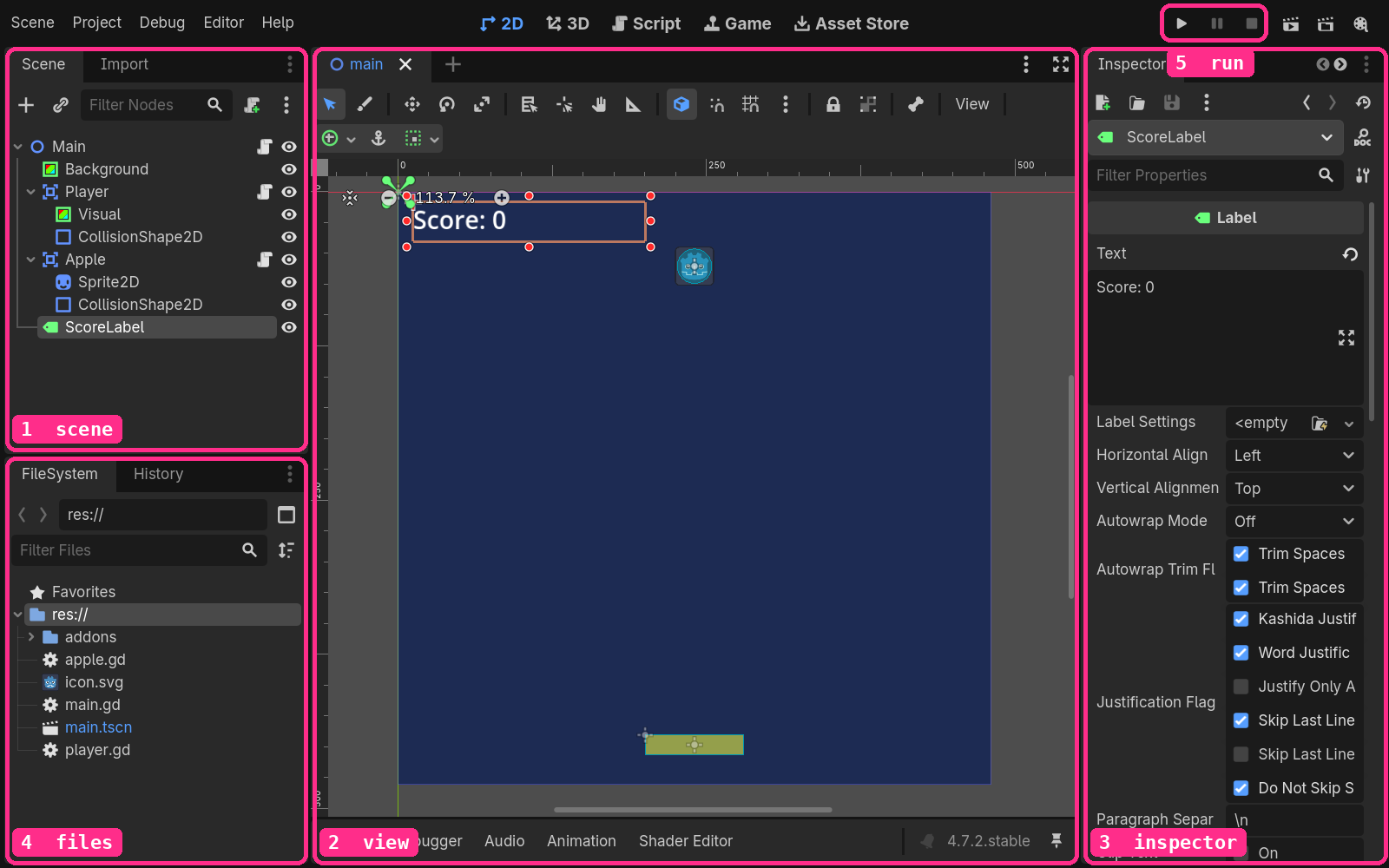Hide the Main node
The width and height of the screenshot is (1389, 868).
[x=289, y=147]
